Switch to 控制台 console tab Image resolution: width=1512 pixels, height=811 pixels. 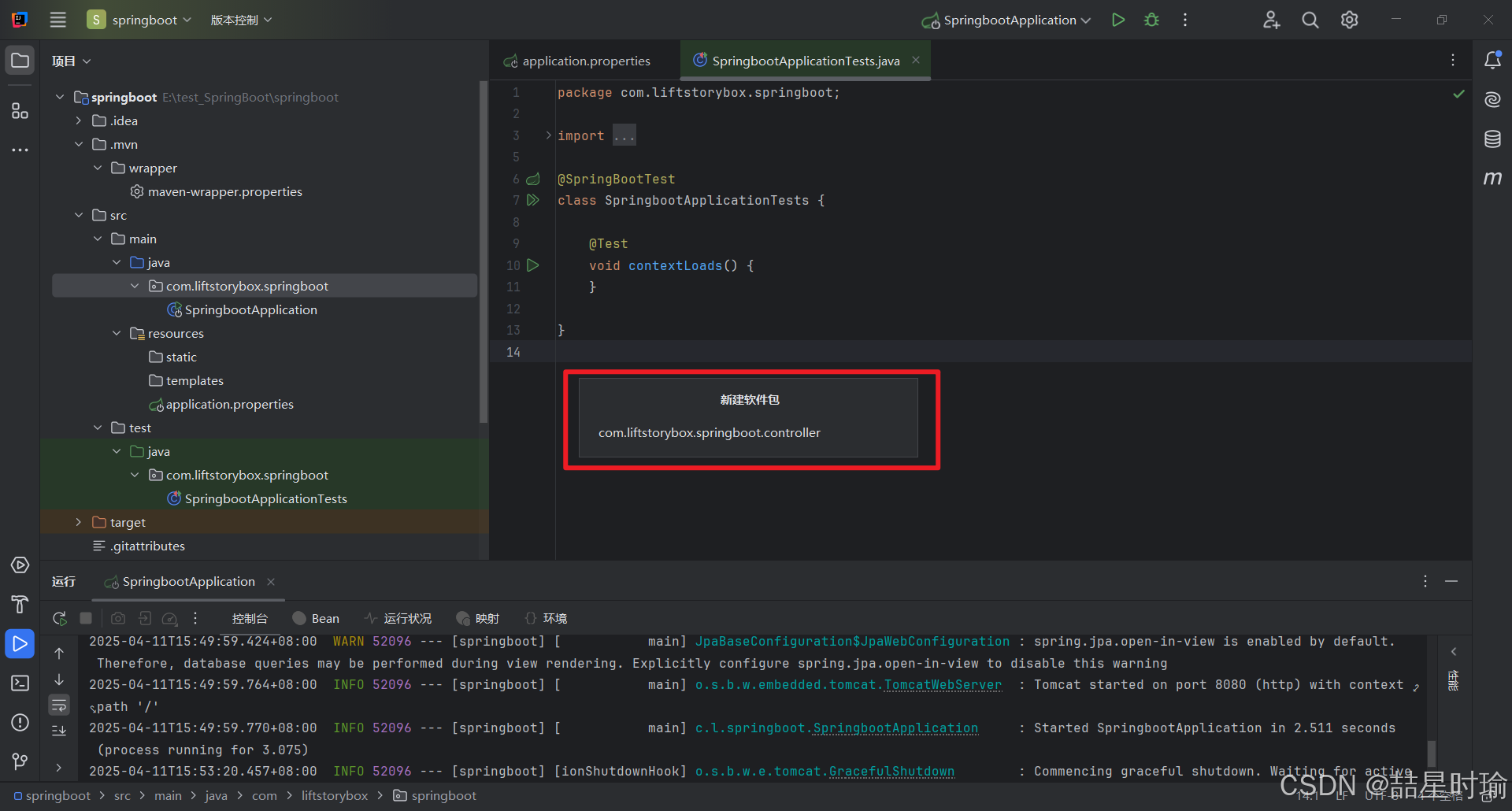click(250, 618)
